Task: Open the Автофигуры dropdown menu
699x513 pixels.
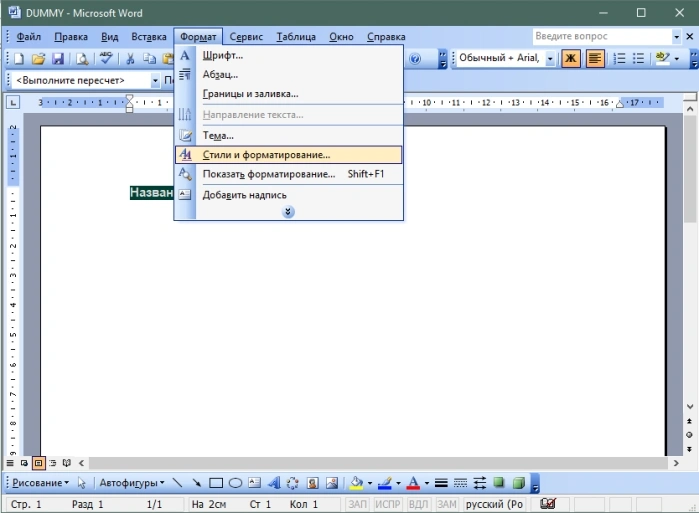Action: pos(132,483)
